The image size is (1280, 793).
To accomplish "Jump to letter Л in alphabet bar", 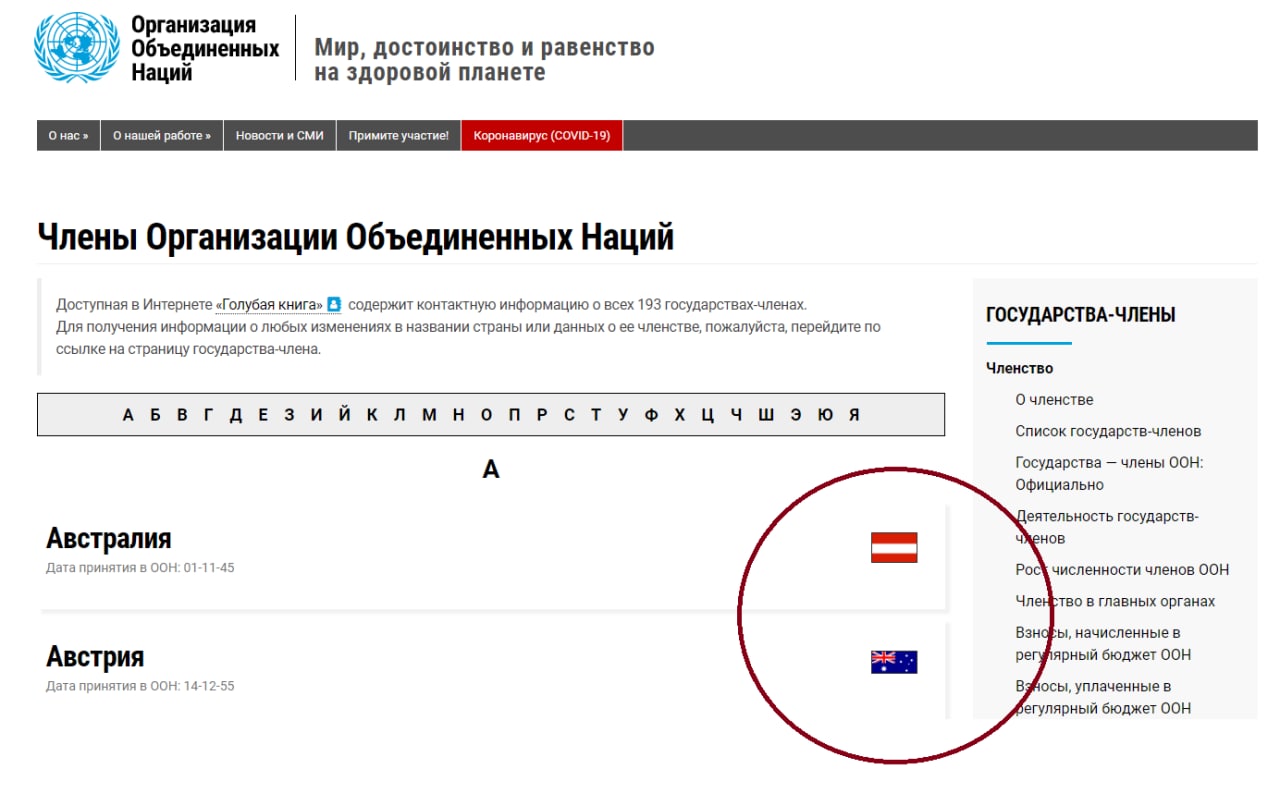I will [399, 415].
